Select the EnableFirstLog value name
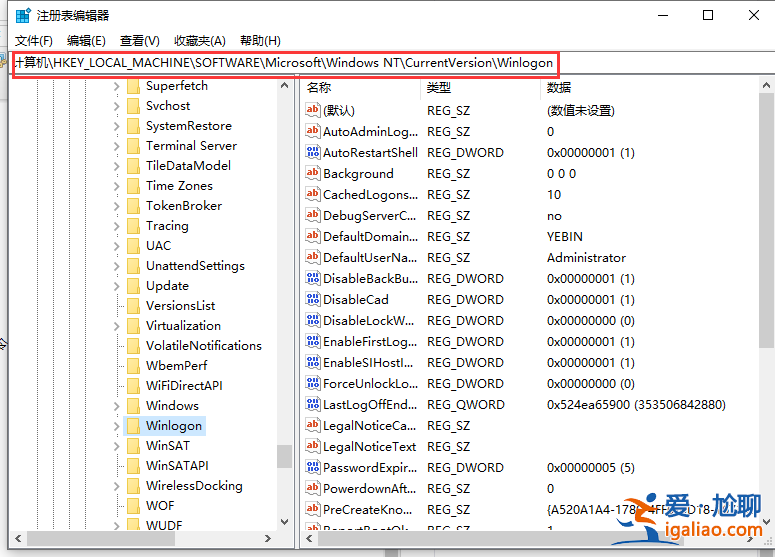 pyautogui.click(x=370, y=342)
